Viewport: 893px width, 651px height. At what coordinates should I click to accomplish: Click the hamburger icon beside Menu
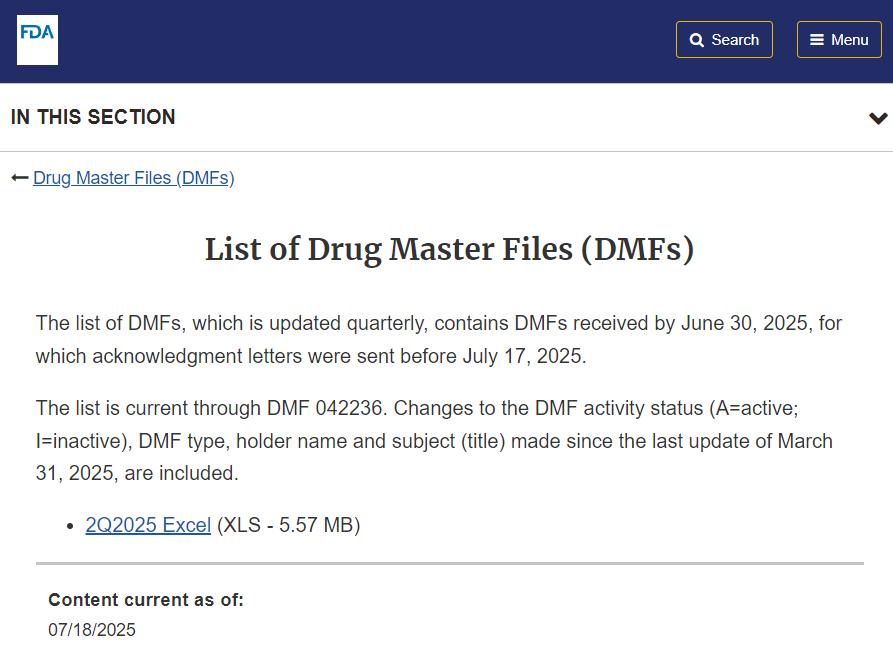coord(817,40)
